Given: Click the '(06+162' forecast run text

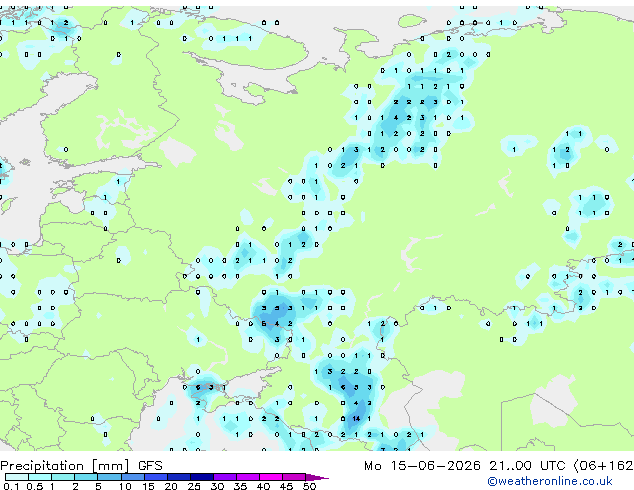Looking at the screenshot, I should pyautogui.click(x=603, y=466).
